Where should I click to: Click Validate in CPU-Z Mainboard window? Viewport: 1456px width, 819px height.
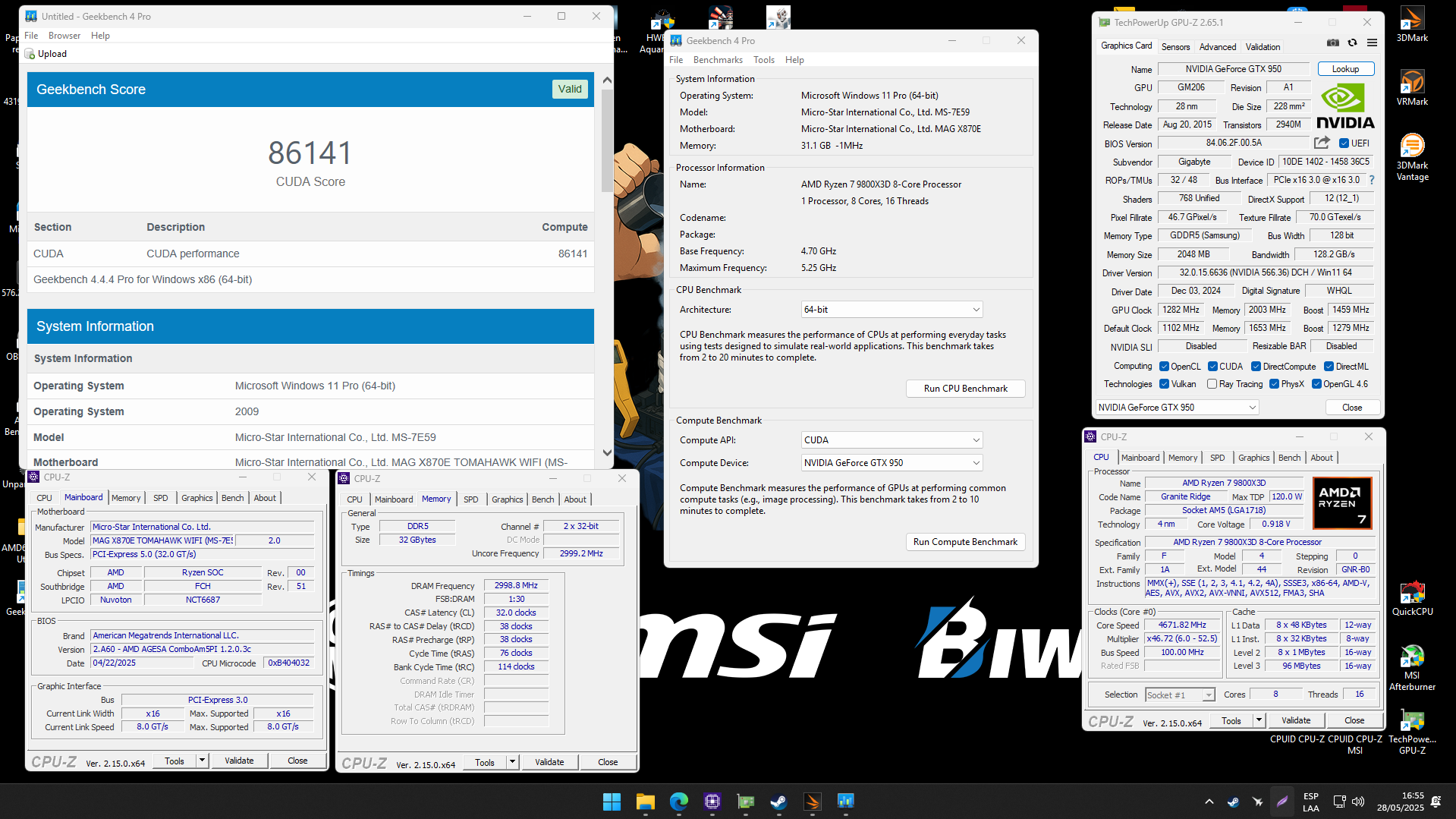pyautogui.click(x=239, y=761)
